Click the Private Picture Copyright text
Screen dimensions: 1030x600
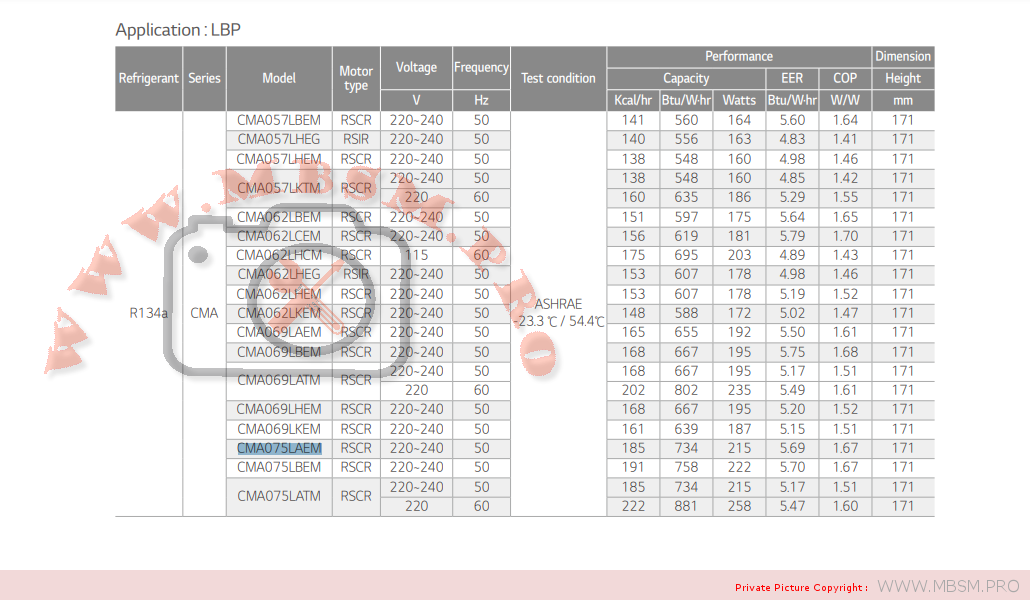pyautogui.click(x=801, y=587)
